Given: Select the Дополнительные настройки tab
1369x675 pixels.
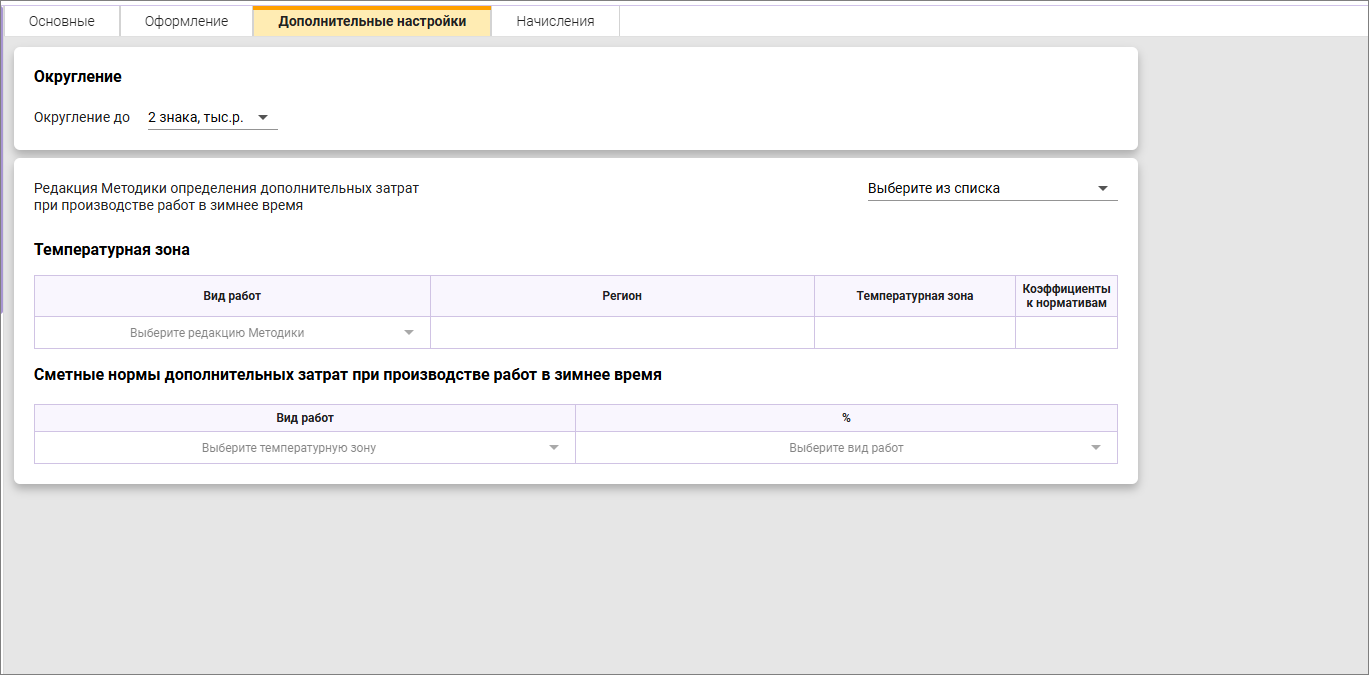Looking at the screenshot, I should (372, 21).
